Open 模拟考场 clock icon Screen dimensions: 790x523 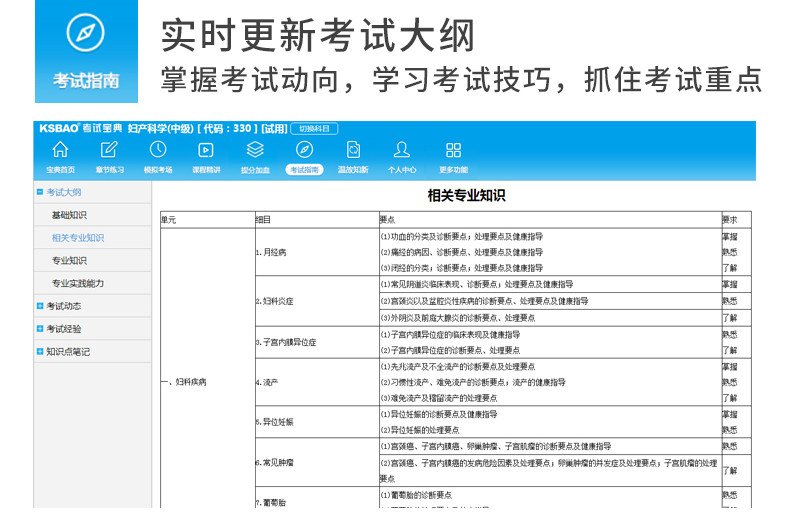(158, 150)
